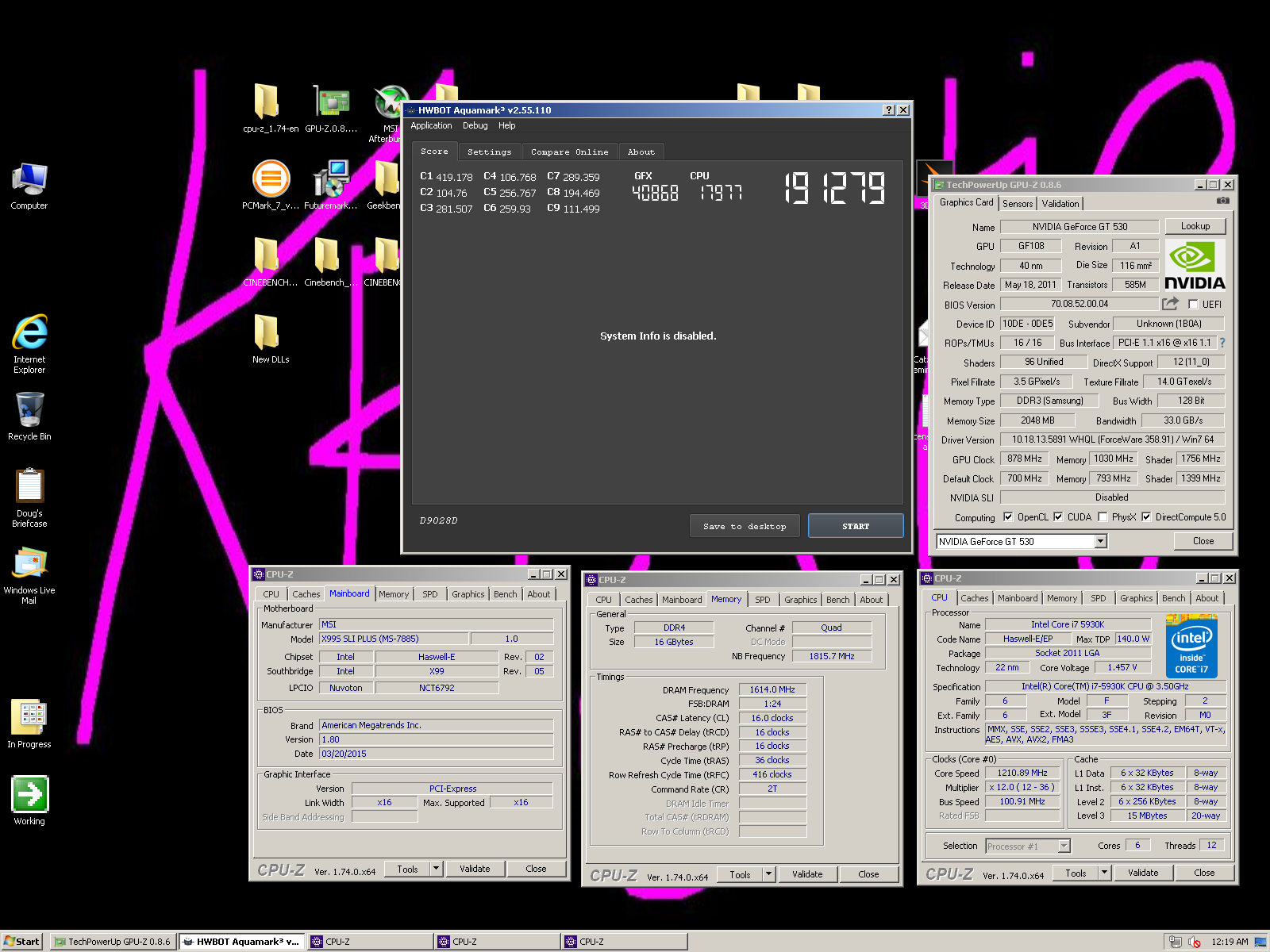The width and height of the screenshot is (1270, 952).
Task: Click the Intel Core i7 logo in CPU-Z
Action: pos(1191,648)
